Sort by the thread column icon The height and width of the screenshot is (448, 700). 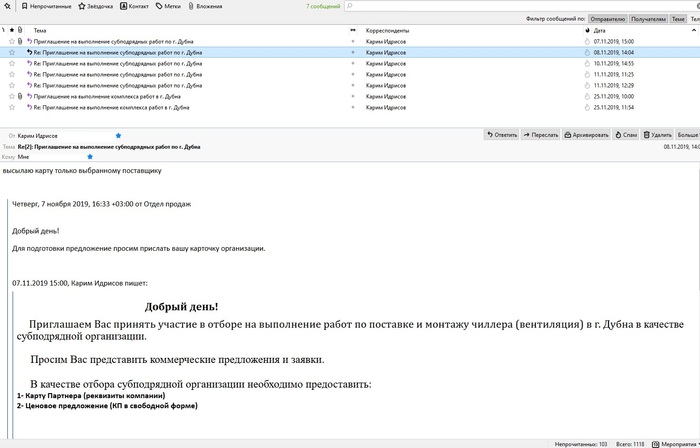pyautogui.click(x=3, y=30)
